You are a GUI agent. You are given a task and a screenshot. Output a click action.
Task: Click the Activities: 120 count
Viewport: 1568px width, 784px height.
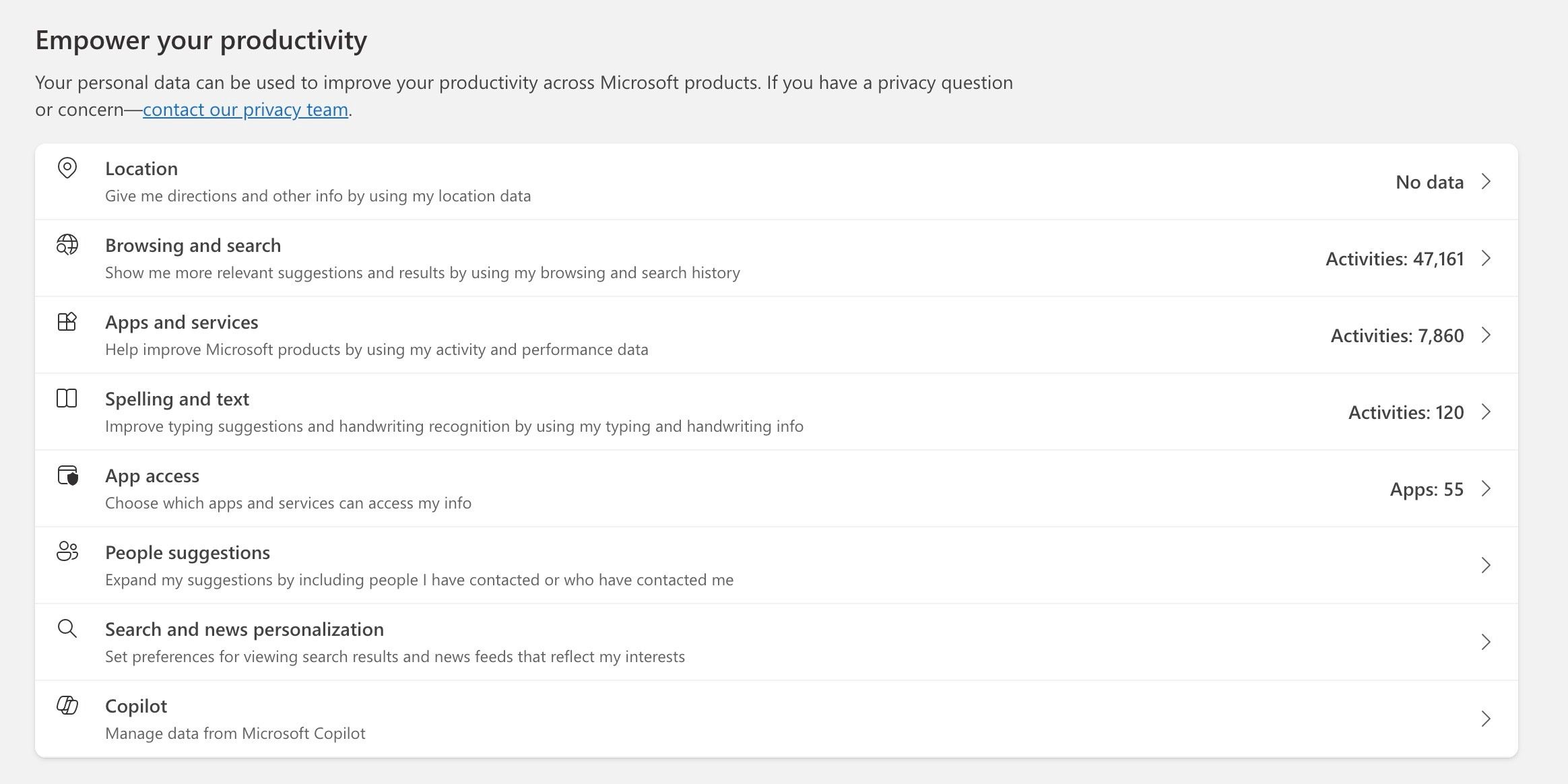click(x=1406, y=412)
